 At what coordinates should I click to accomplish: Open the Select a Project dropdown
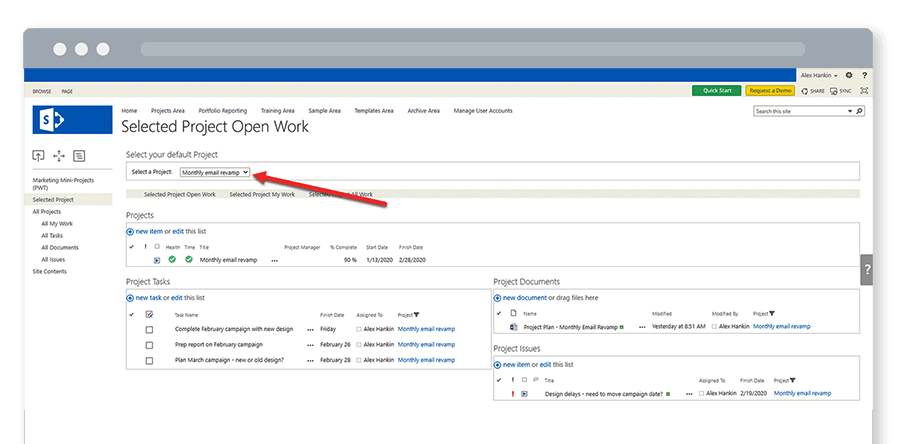tap(215, 172)
